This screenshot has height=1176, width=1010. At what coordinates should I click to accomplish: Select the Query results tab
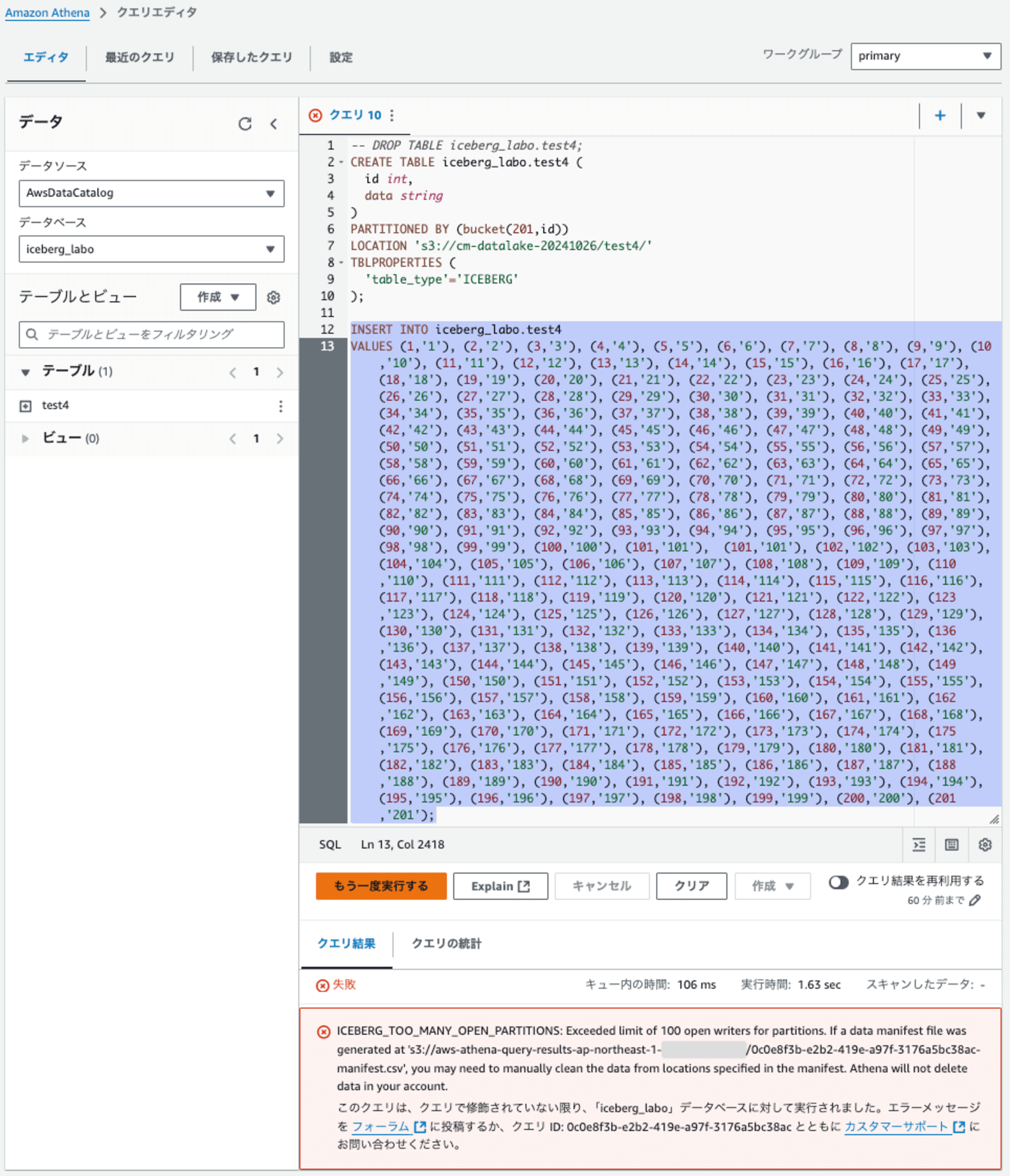tap(346, 944)
